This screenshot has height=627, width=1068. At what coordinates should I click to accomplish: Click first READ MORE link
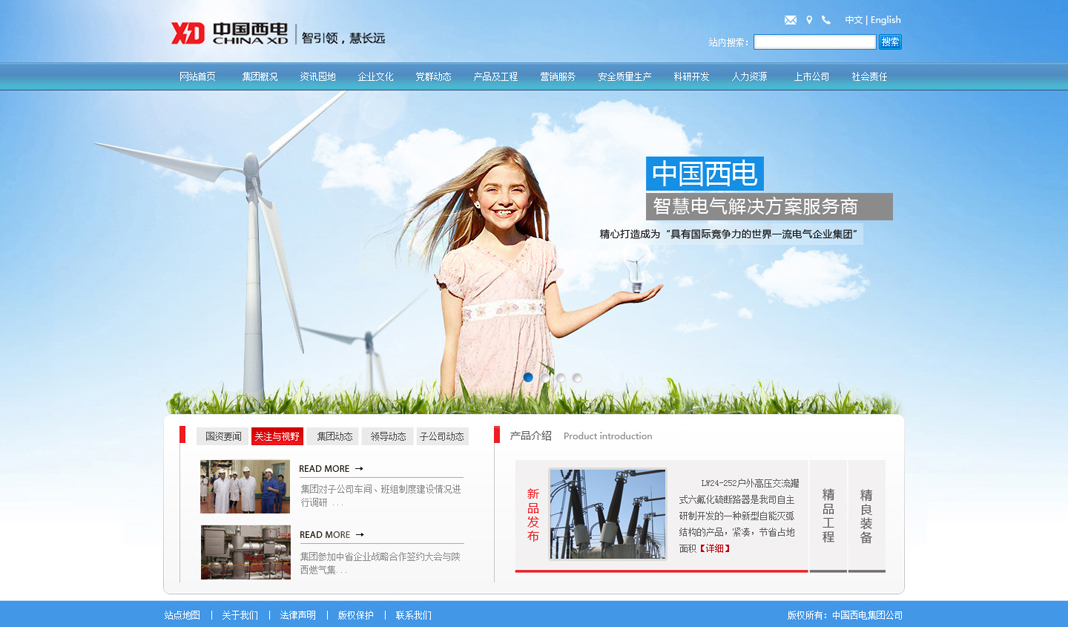324,468
